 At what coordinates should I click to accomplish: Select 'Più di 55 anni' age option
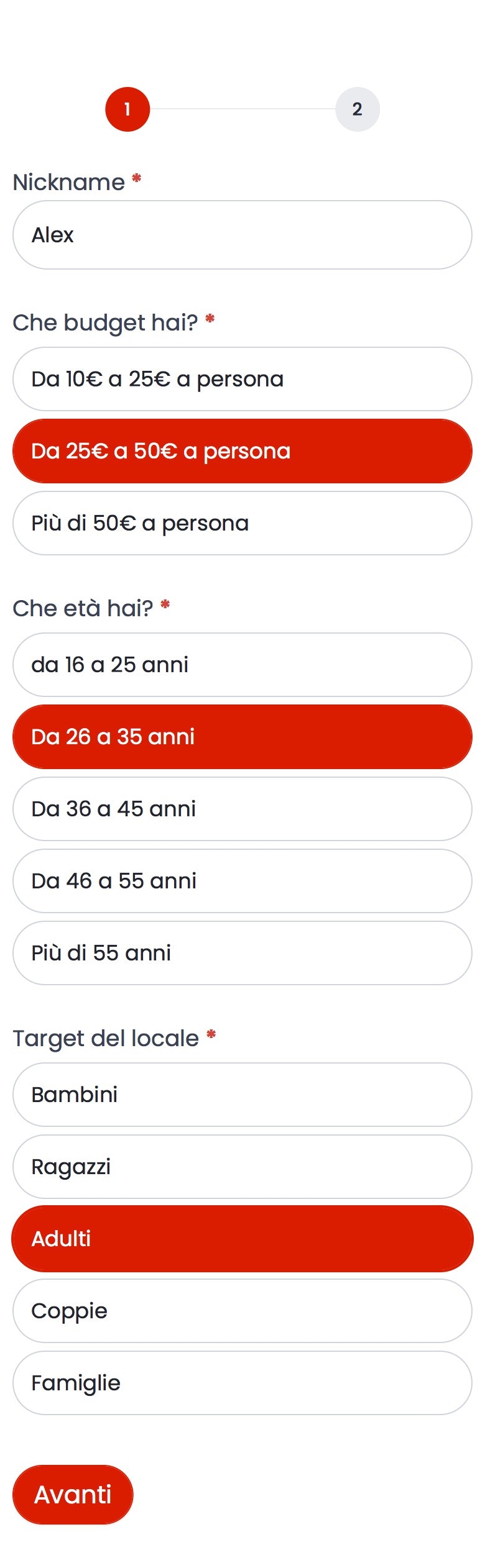(242, 952)
